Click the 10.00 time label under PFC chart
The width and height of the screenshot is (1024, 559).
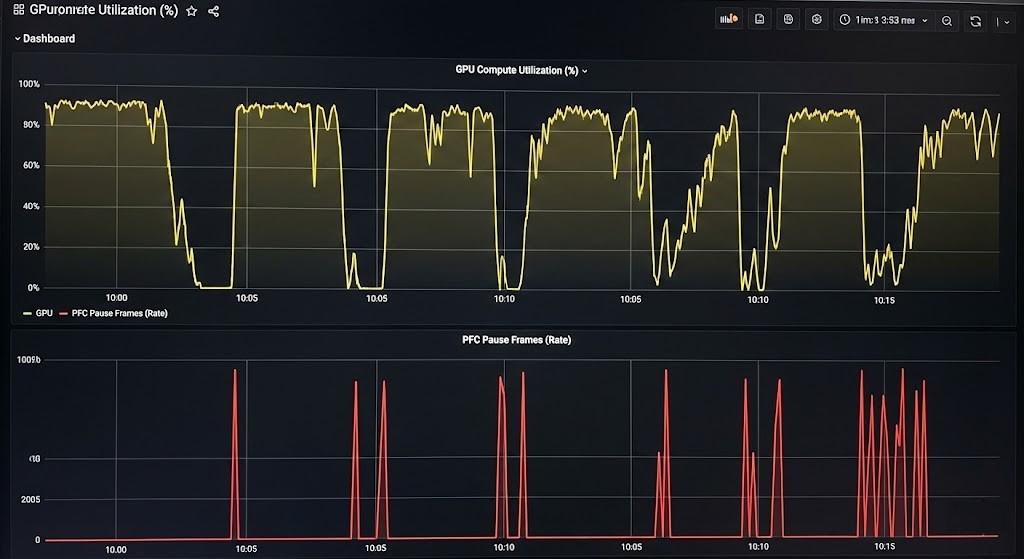point(116,549)
